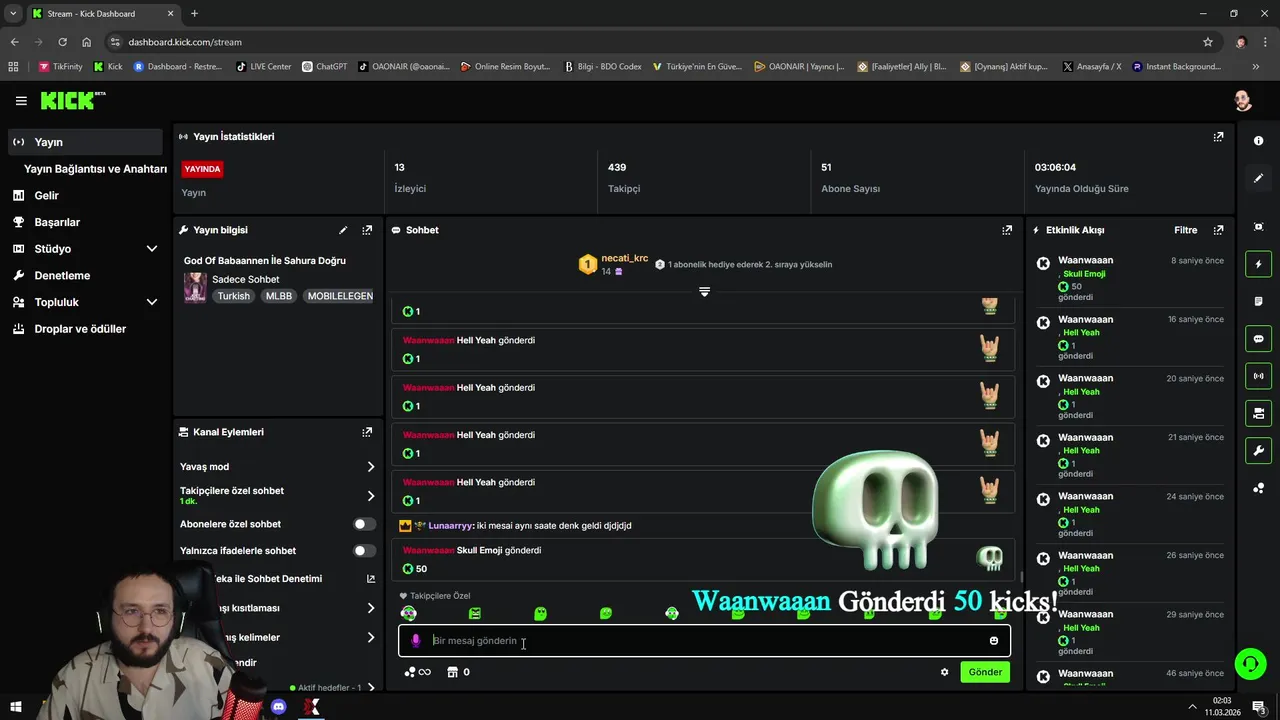
Task: Click the chat collapse handle under necati_krc
Action: (x=704, y=292)
